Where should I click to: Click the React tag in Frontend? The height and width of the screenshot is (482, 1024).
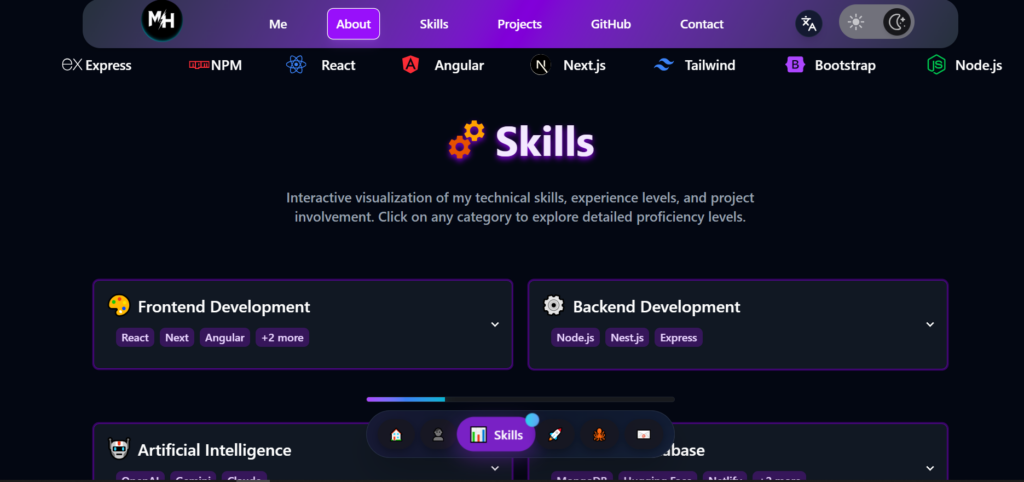click(x=135, y=338)
